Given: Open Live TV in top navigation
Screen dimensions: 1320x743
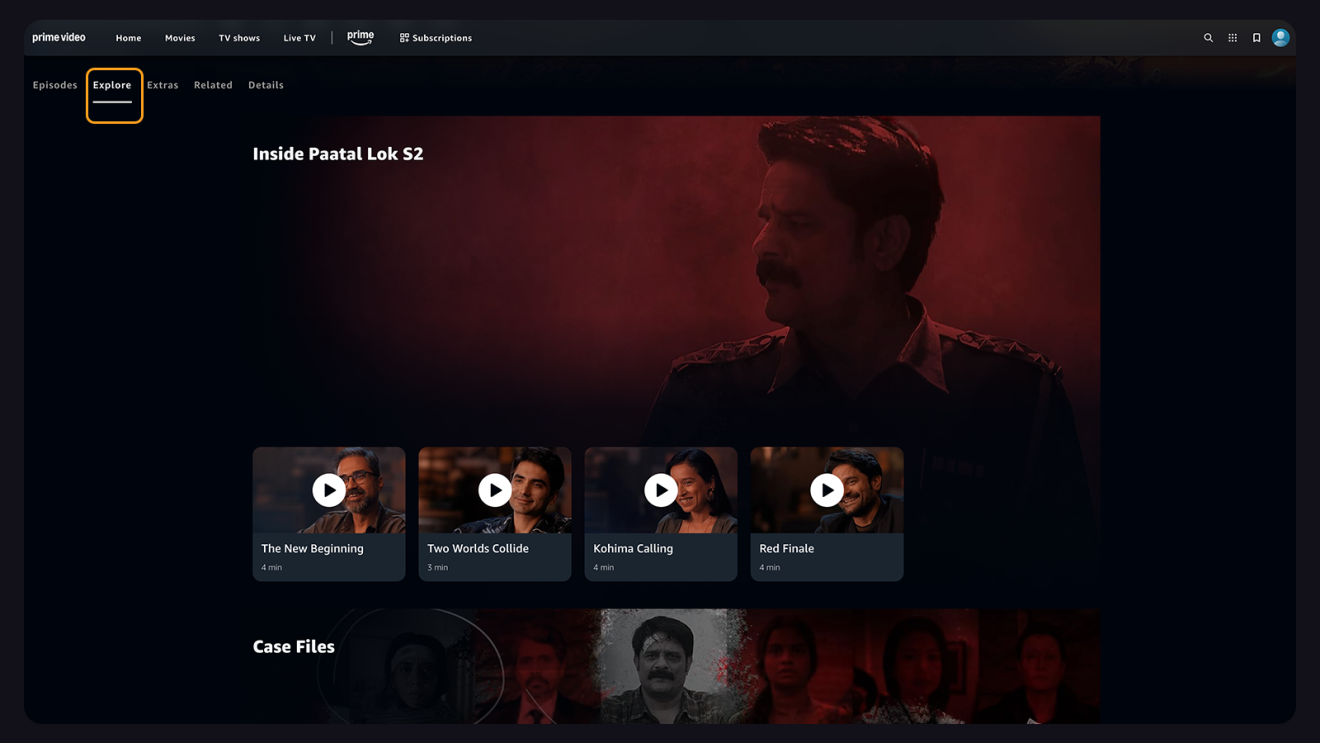Looking at the screenshot, I should pos(299,38).
